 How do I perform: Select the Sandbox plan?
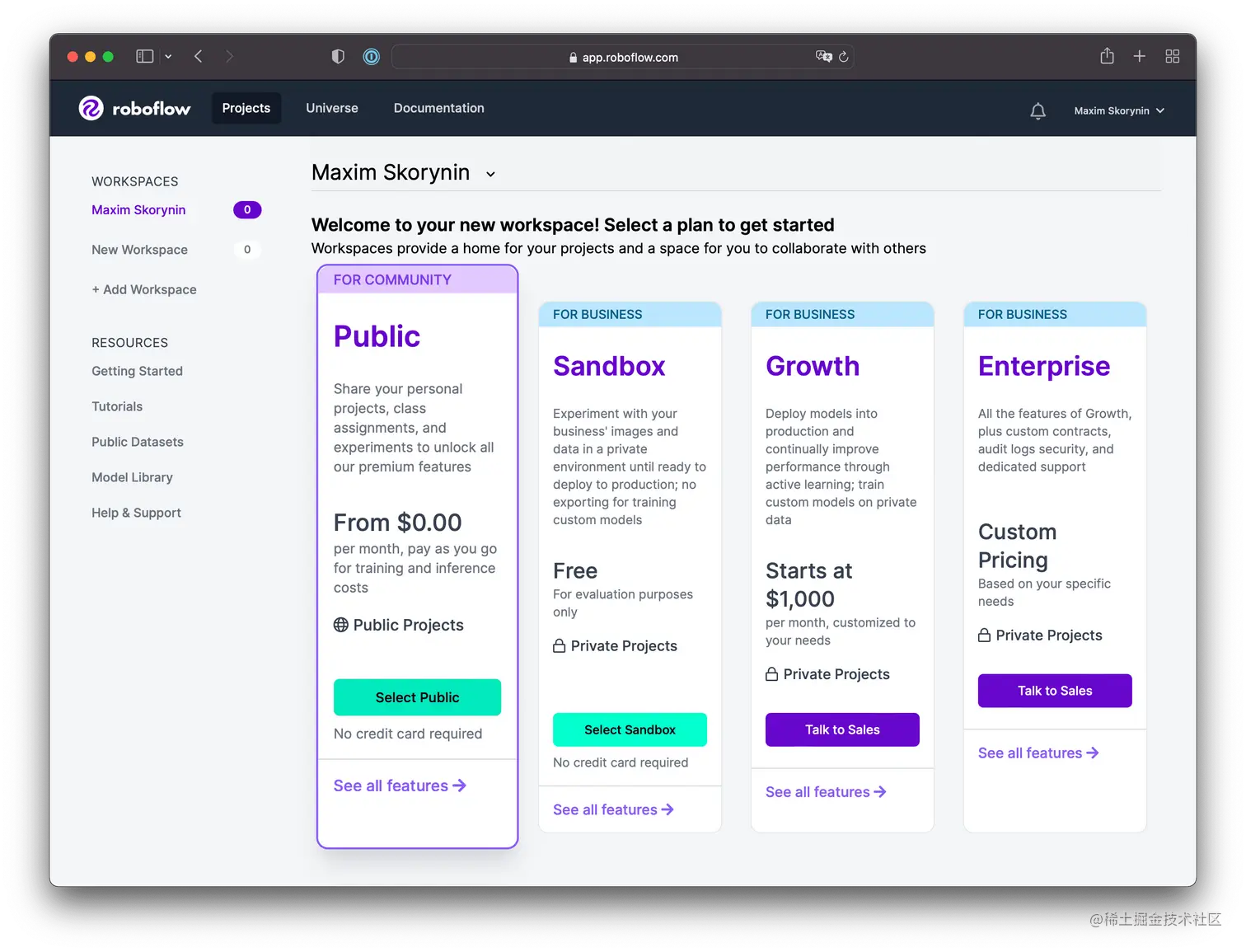pyautogui.click(x=630, y=729)
